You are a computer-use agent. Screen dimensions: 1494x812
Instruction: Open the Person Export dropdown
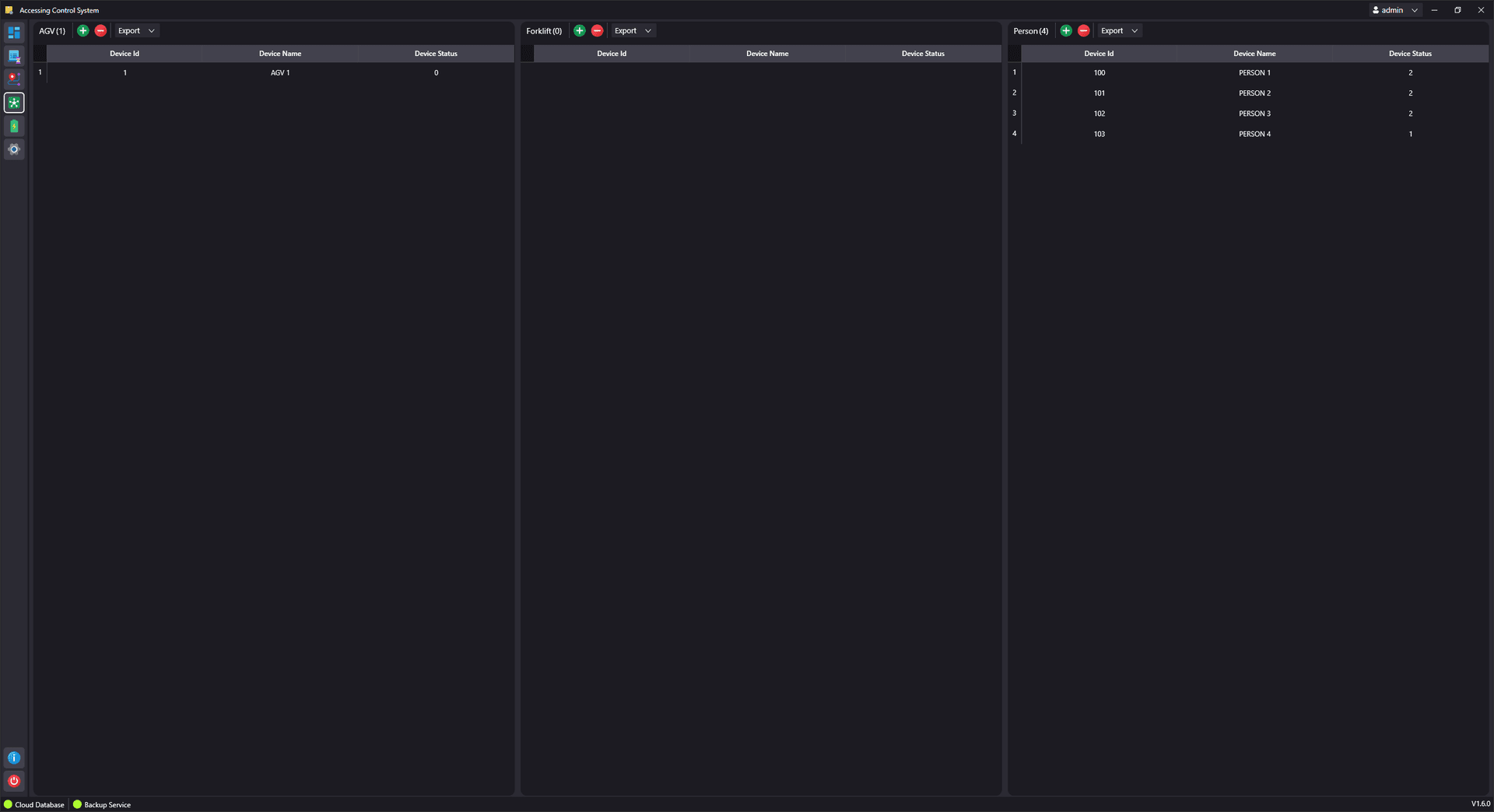coord(1119,31)
